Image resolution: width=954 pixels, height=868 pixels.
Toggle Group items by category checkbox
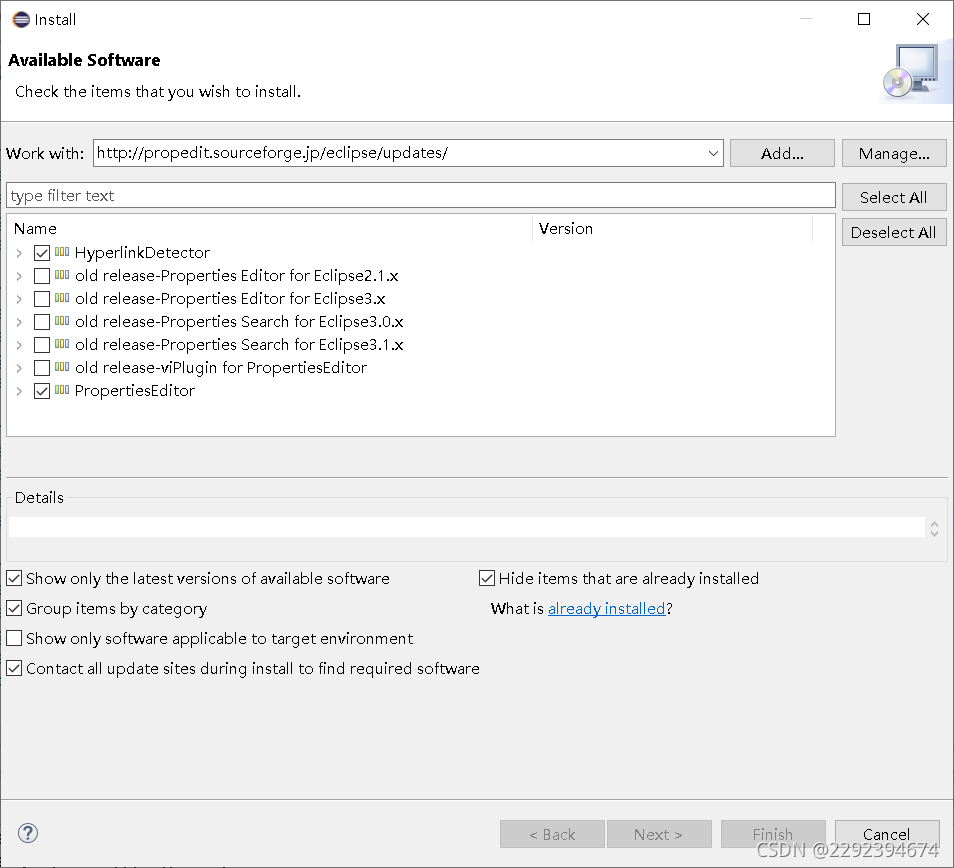[x=14, y=608]
